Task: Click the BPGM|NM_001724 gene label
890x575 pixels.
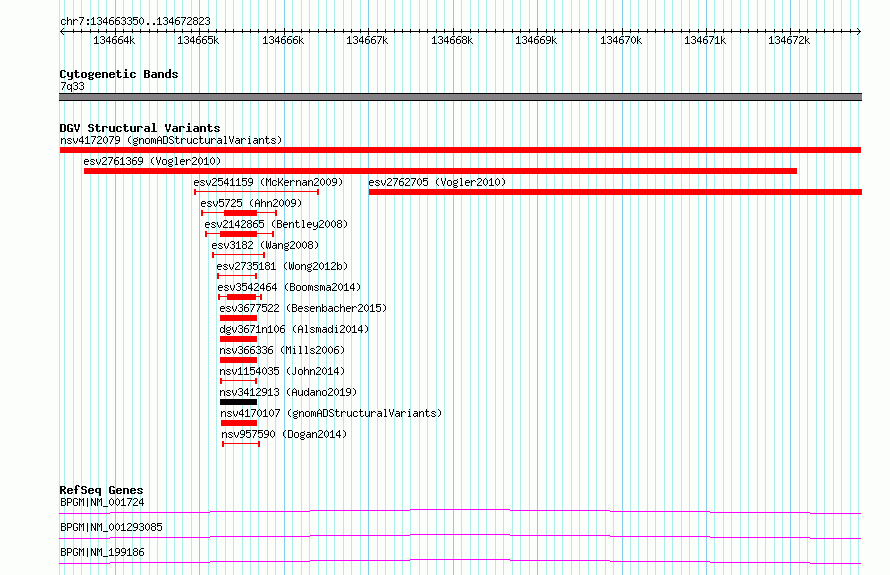Action: [x=102, y=502]
